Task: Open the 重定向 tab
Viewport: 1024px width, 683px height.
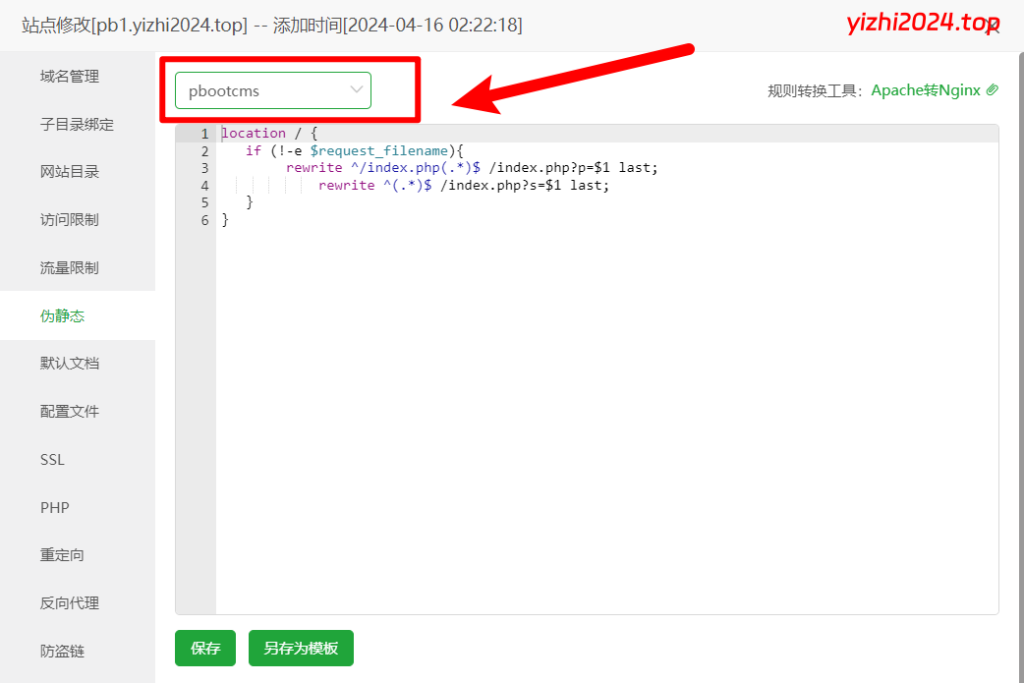Action: (63, 555)
